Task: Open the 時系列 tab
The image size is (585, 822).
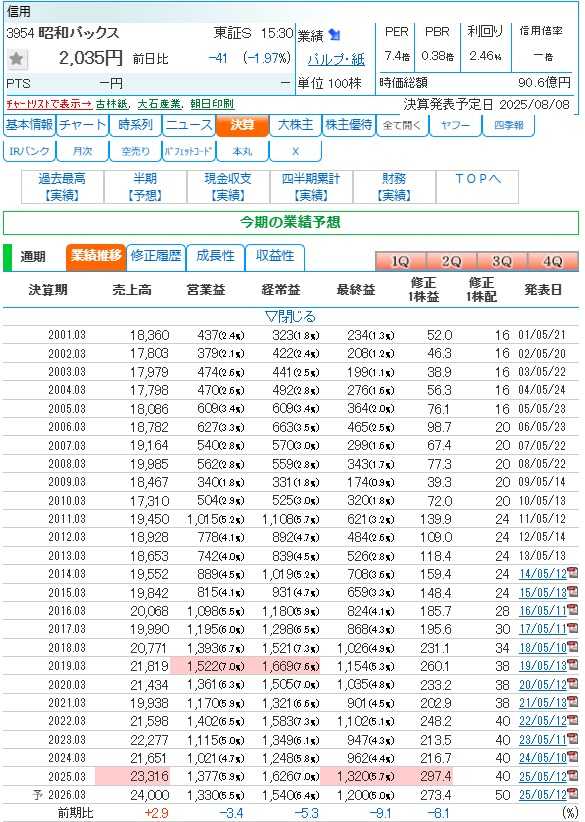Action: click(135, 126)
